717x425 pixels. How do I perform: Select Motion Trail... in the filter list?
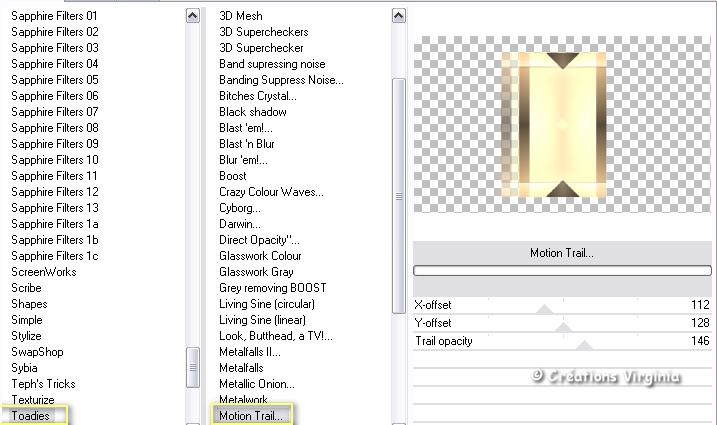(250, 415)
